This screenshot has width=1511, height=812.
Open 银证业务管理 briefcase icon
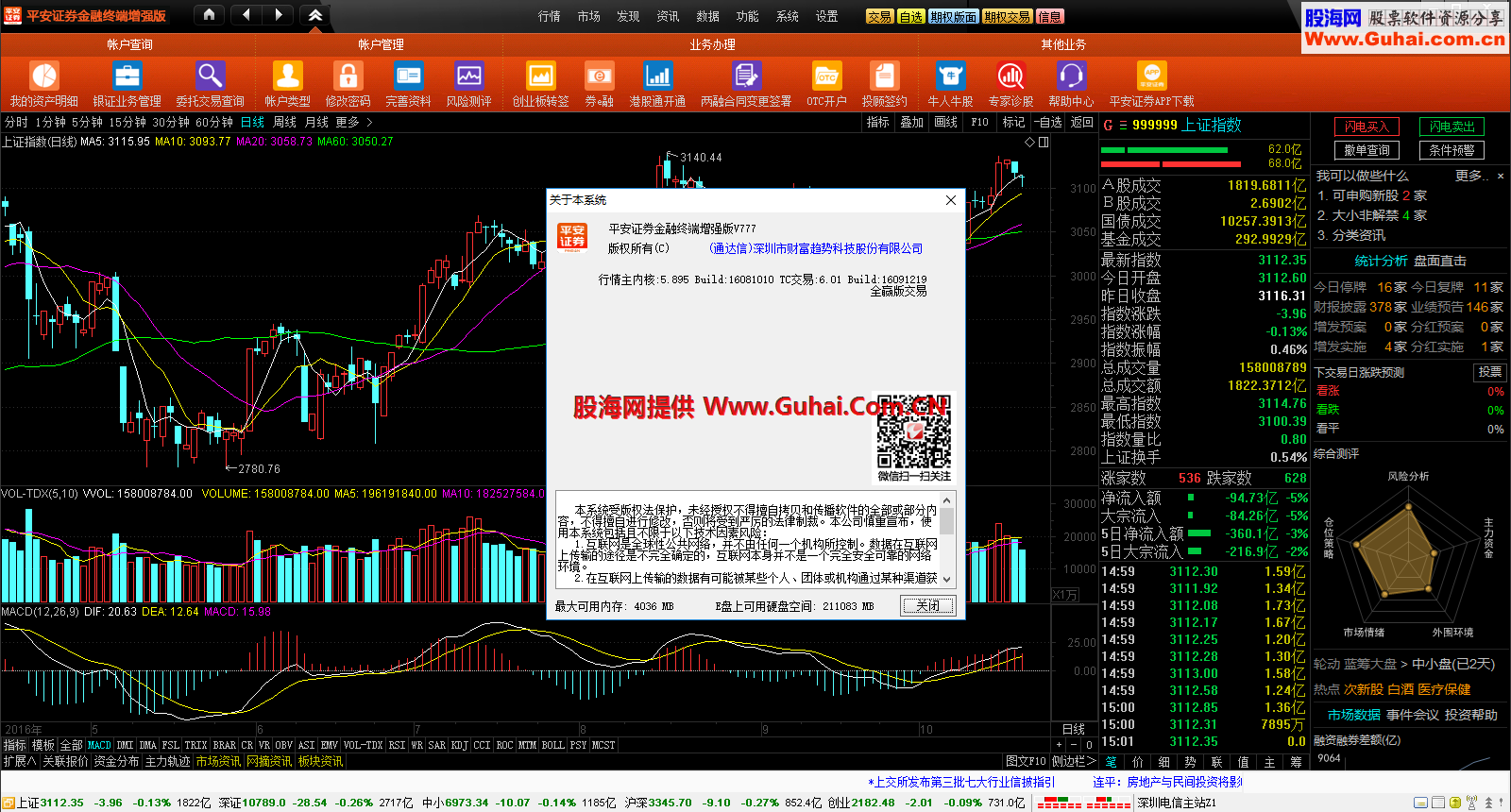coord(127,76)
